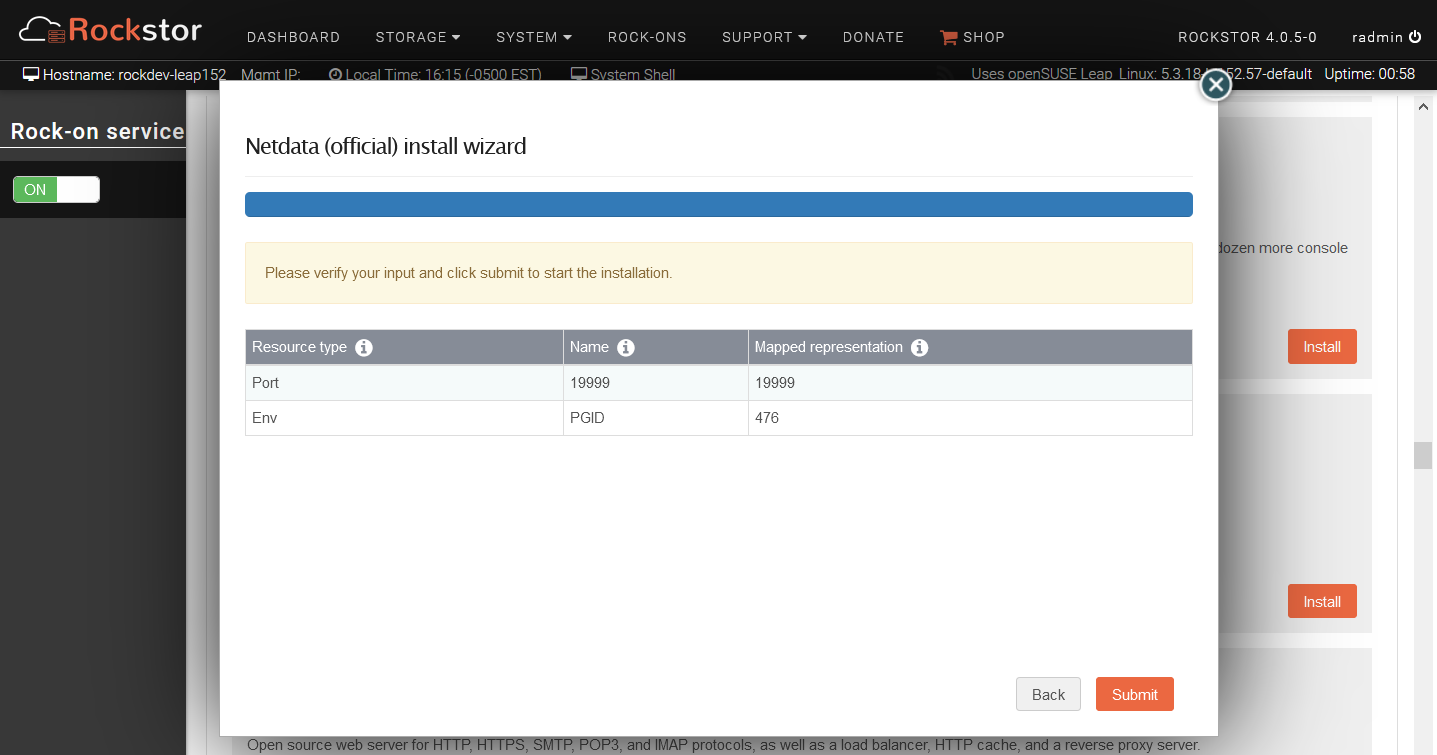Image resolution: width=1437 pixels, height=755 pixels.
Task: Open the Shop menu link
Action: 984,37
